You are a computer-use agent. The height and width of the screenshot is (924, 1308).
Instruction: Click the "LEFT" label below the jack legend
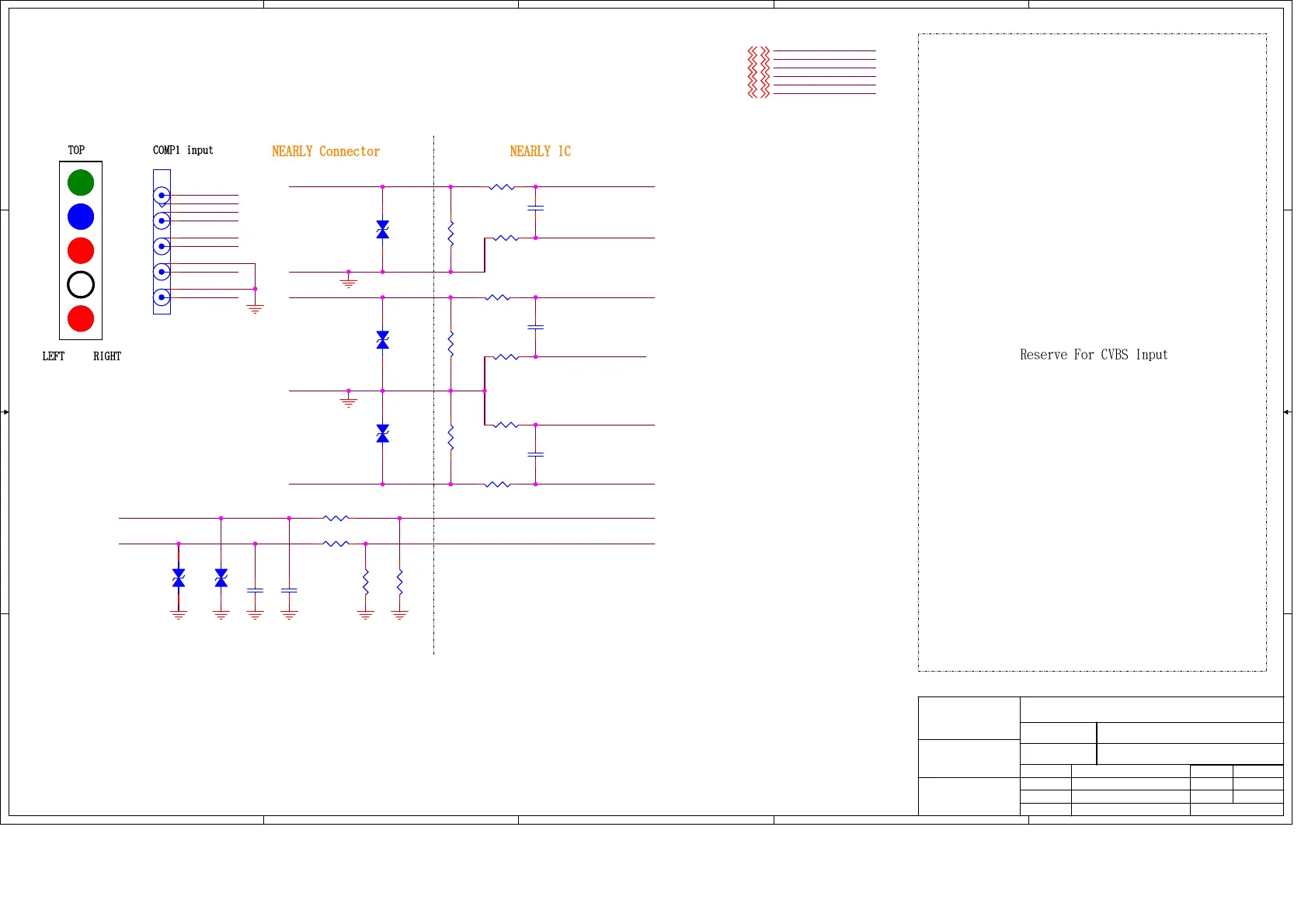point(54,356)
